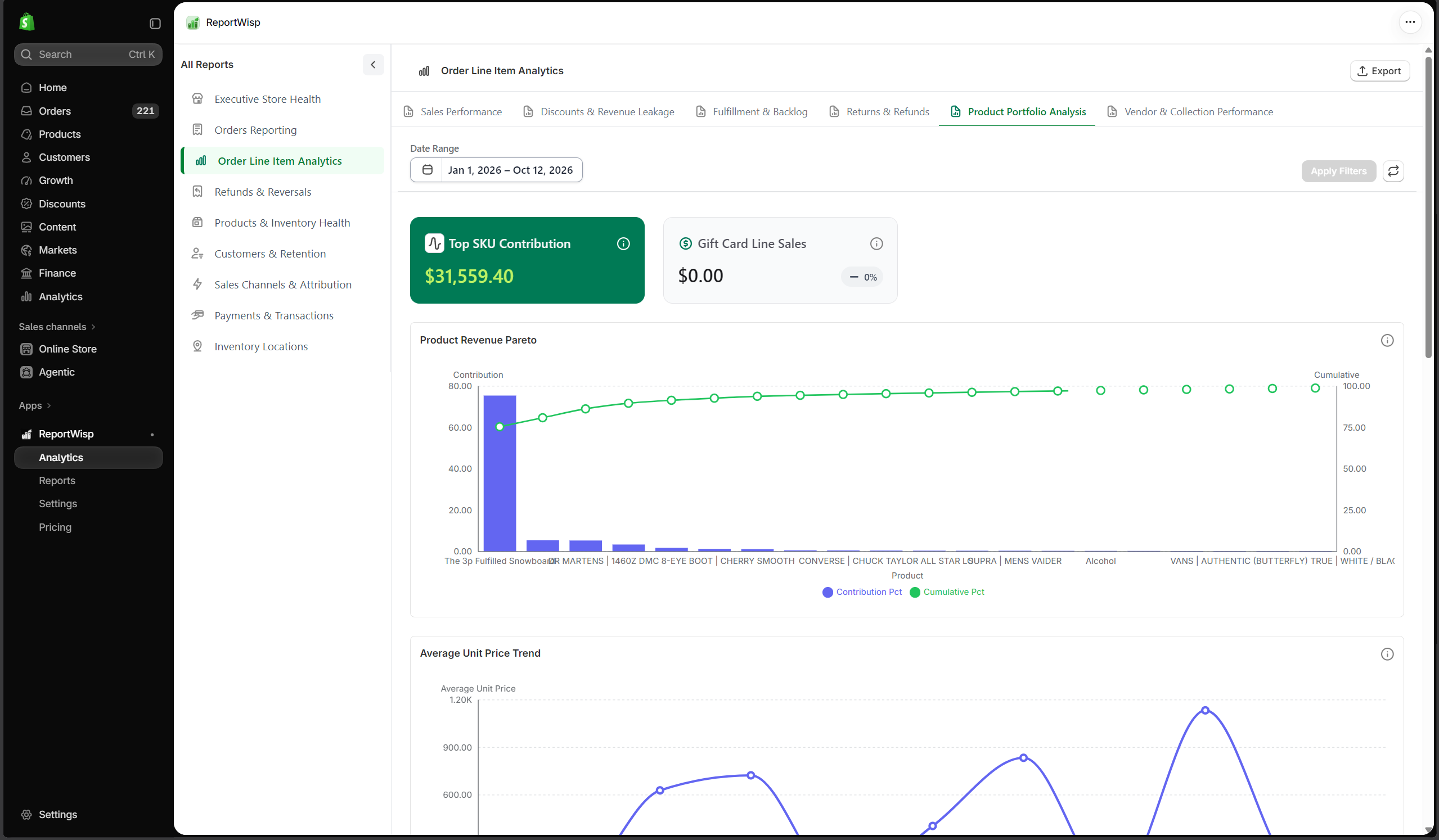The image size is (1439, 840).
Task: Click the Apply Filters button
Action: point(1338,170)
